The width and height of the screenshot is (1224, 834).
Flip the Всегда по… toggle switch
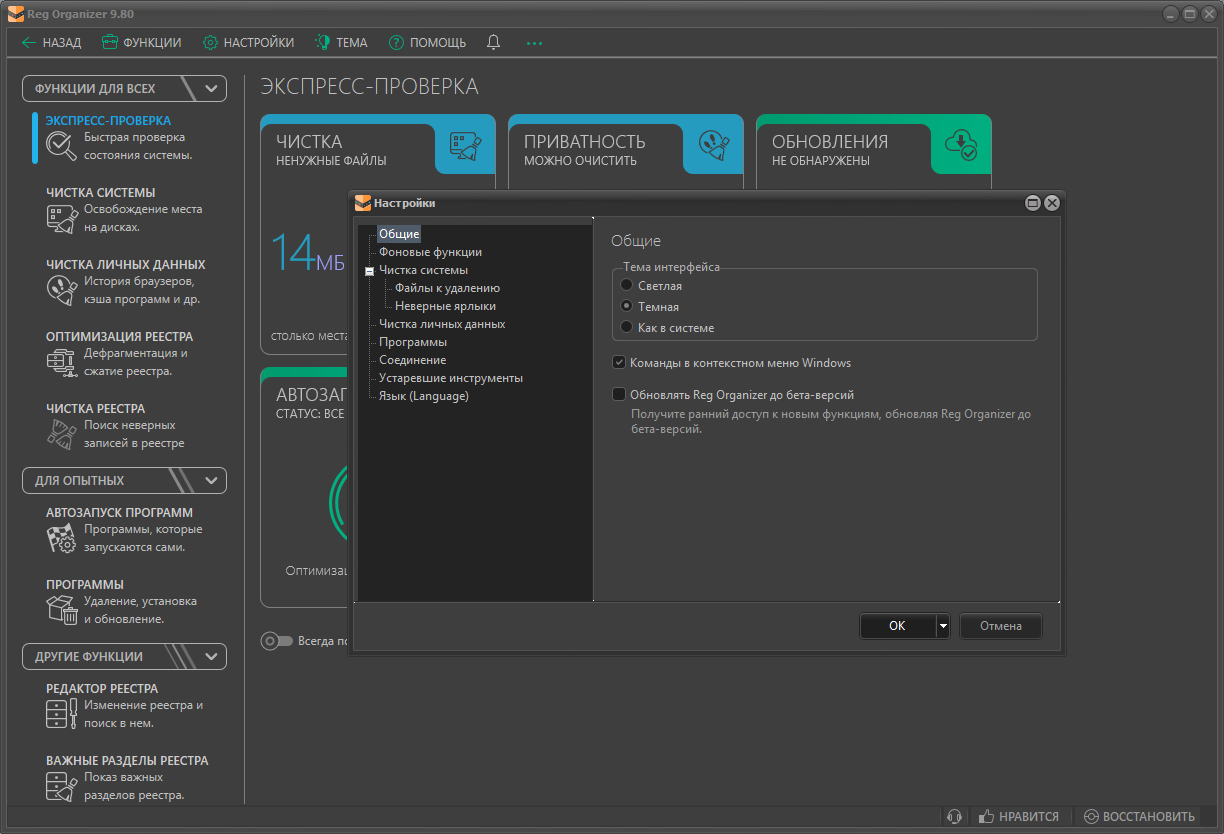pos(277,641)
